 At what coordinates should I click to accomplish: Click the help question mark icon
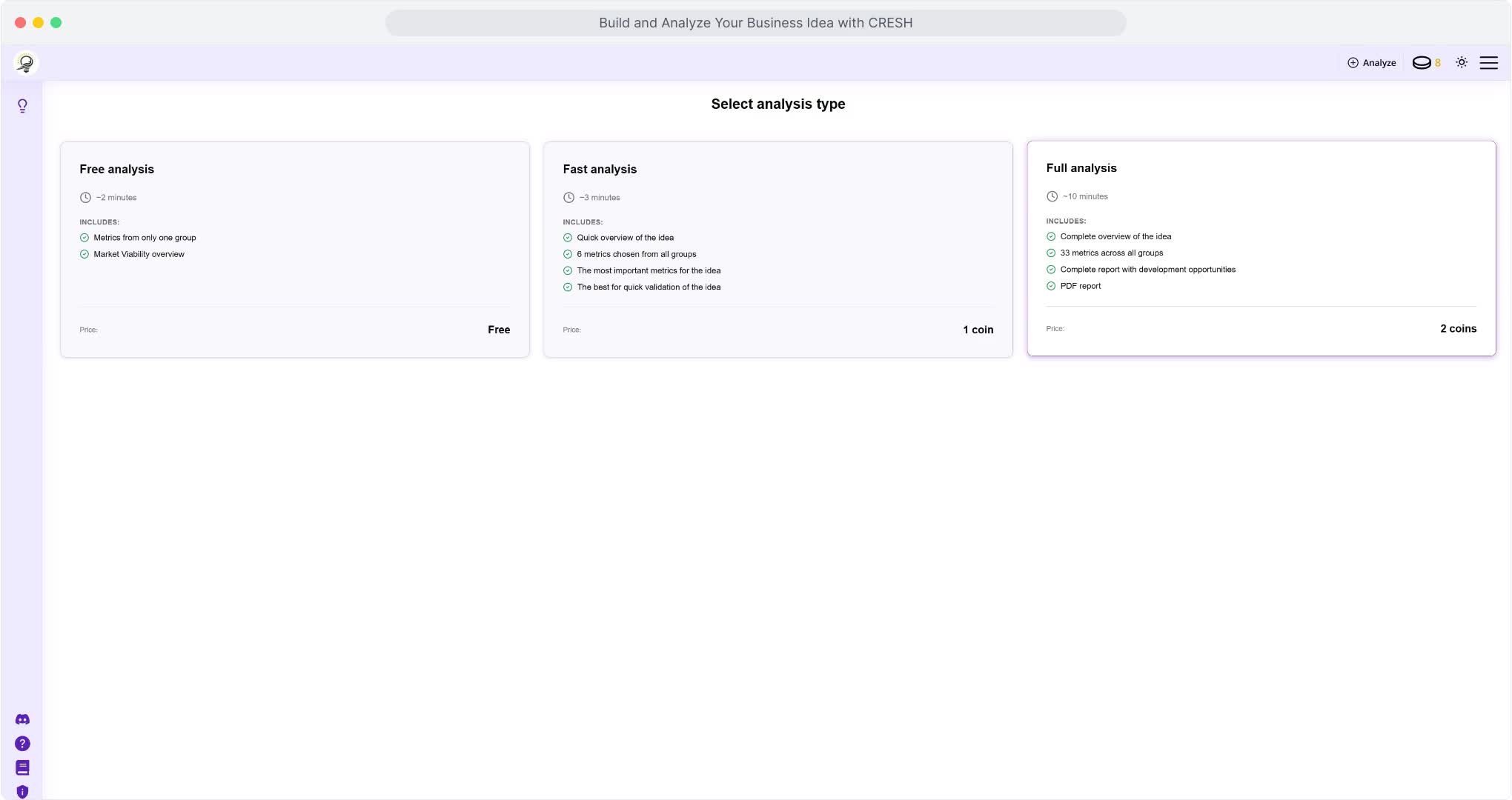point(22,744)
